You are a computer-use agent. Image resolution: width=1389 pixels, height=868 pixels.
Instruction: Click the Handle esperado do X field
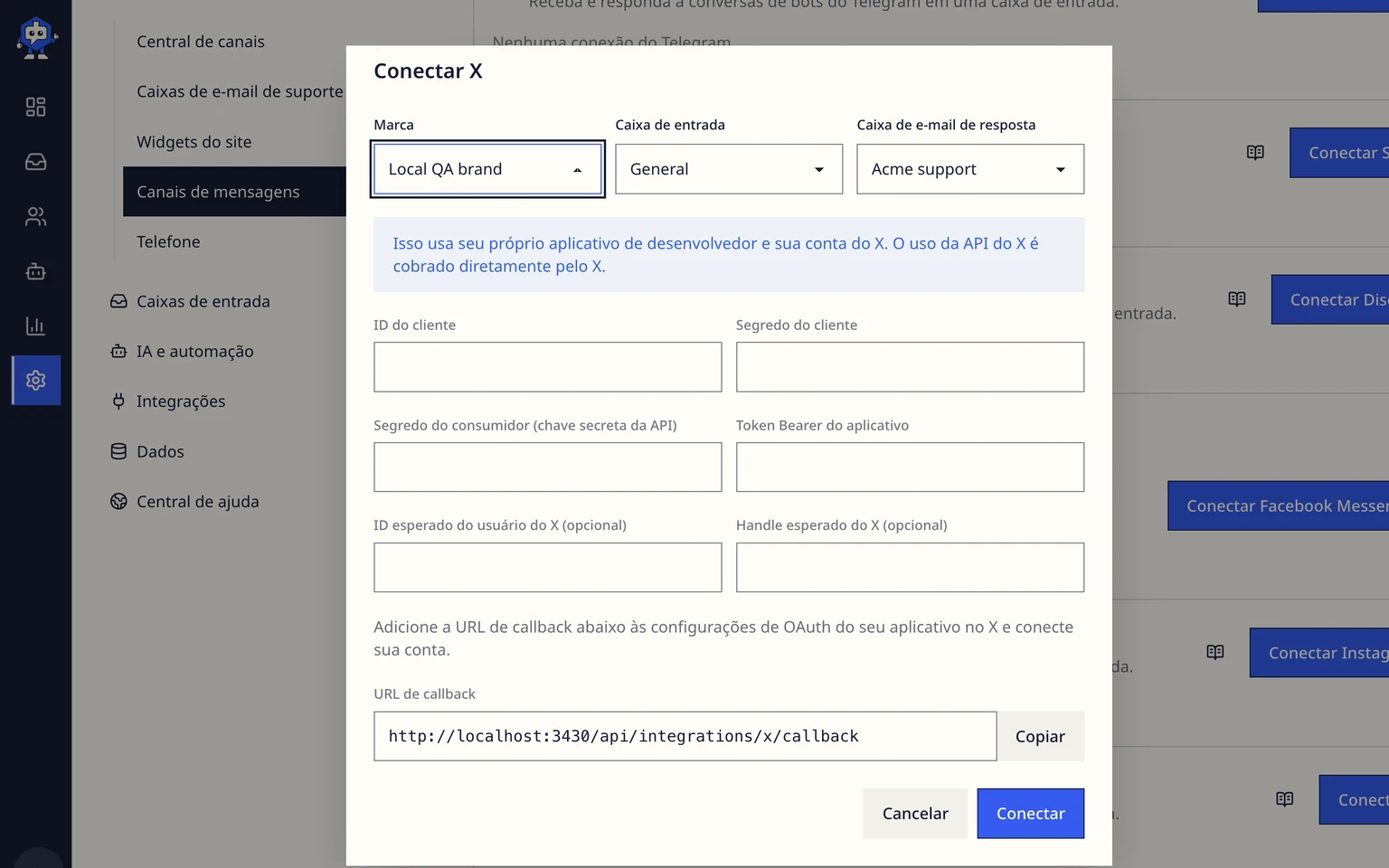[x=910, y=568]
